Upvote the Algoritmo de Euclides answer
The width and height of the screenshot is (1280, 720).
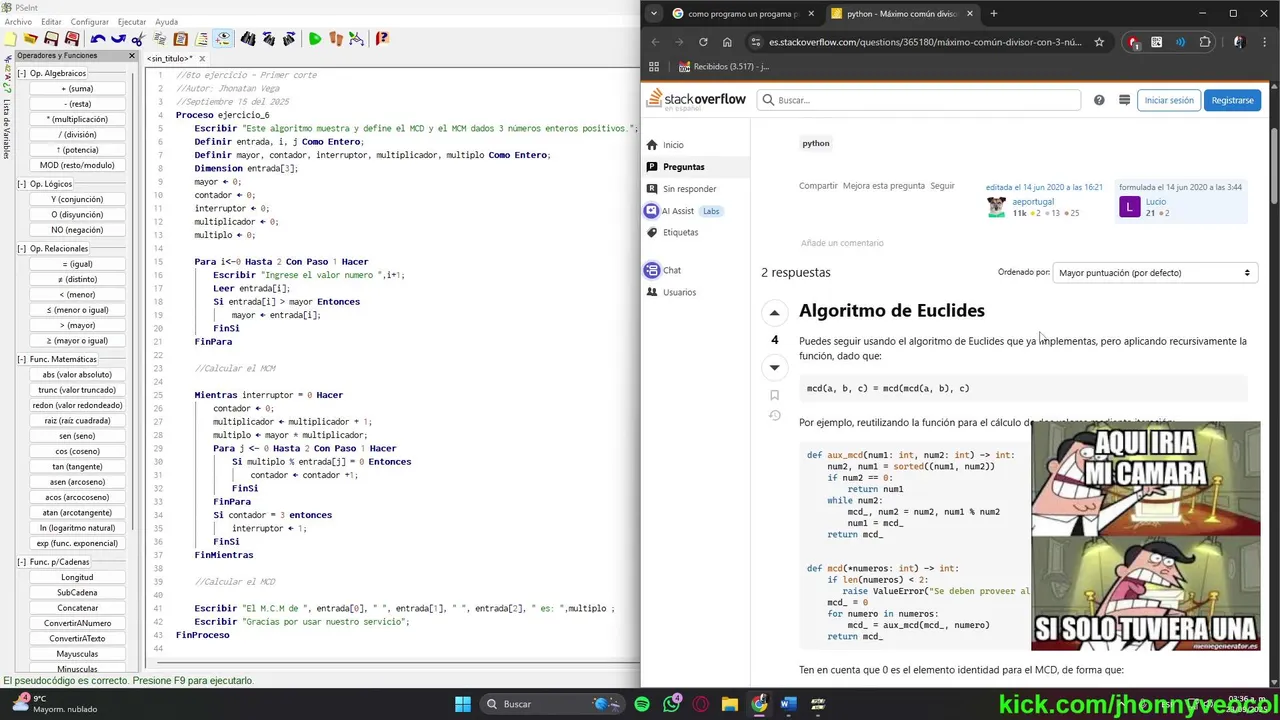(774, 313)
